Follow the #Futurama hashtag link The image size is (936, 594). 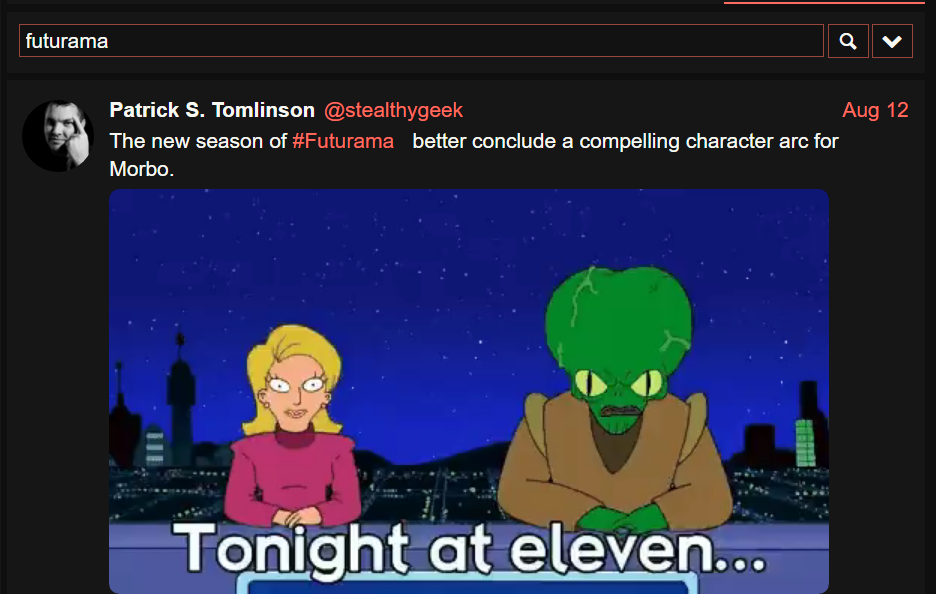[x=343, y=141]
